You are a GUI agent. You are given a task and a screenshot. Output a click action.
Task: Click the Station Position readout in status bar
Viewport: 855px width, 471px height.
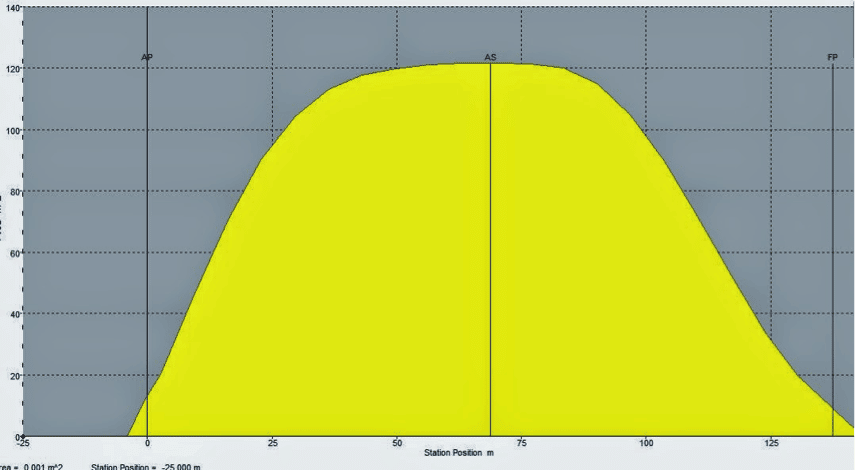[x=146, y=467]
